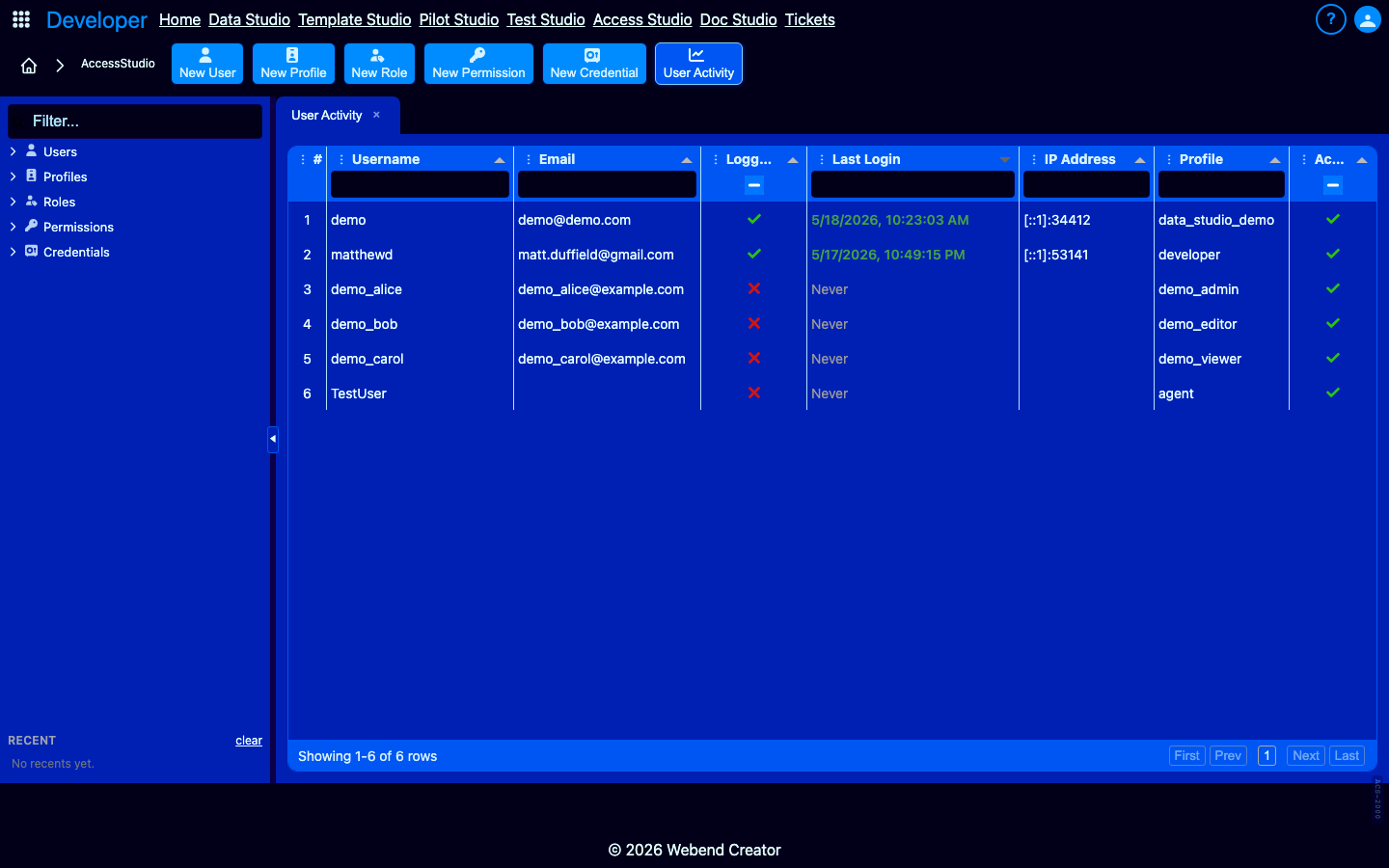Expand the Profiles tree node
The image size is (1389, 868).
pyautogui.click(x=13, y=176)
